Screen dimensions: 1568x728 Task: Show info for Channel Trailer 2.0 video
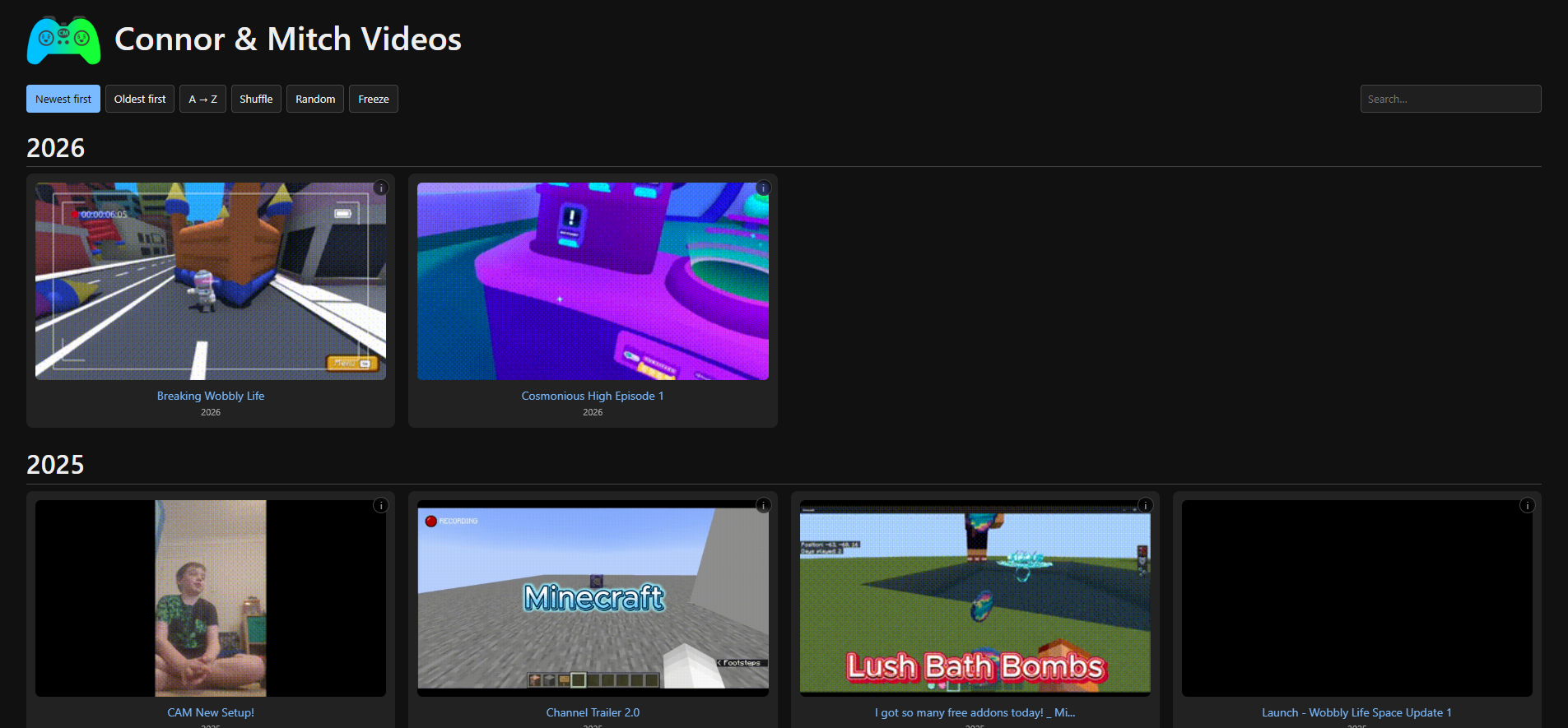click(763, 505)
